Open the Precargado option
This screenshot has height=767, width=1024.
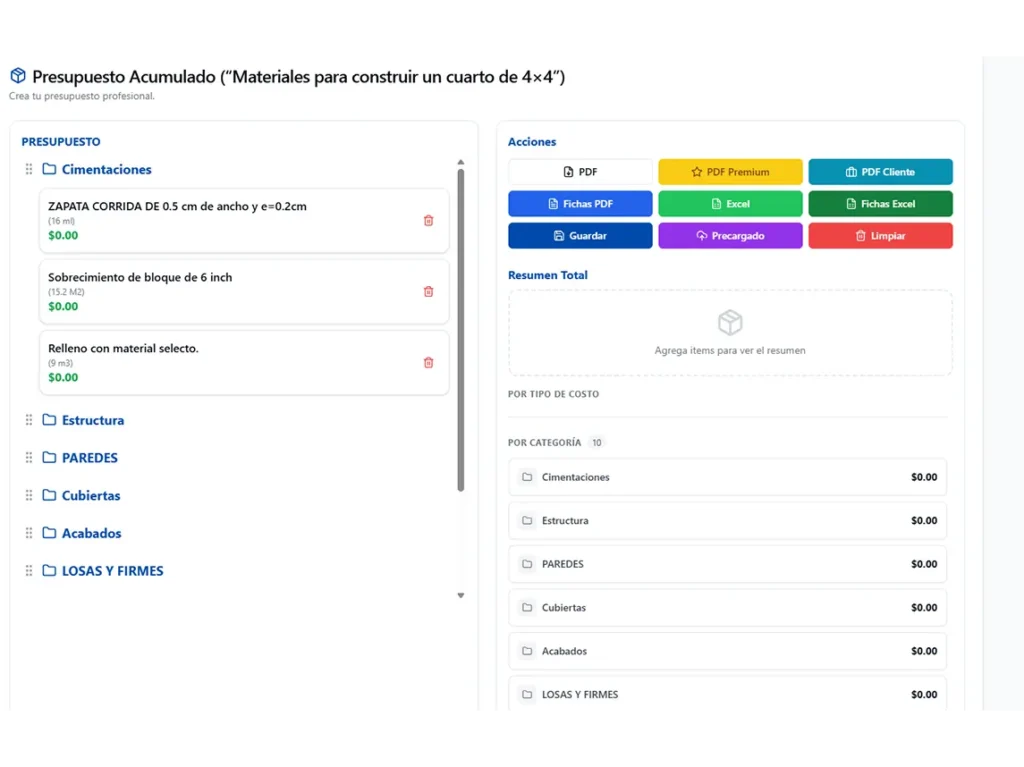[x=730, y=236]
